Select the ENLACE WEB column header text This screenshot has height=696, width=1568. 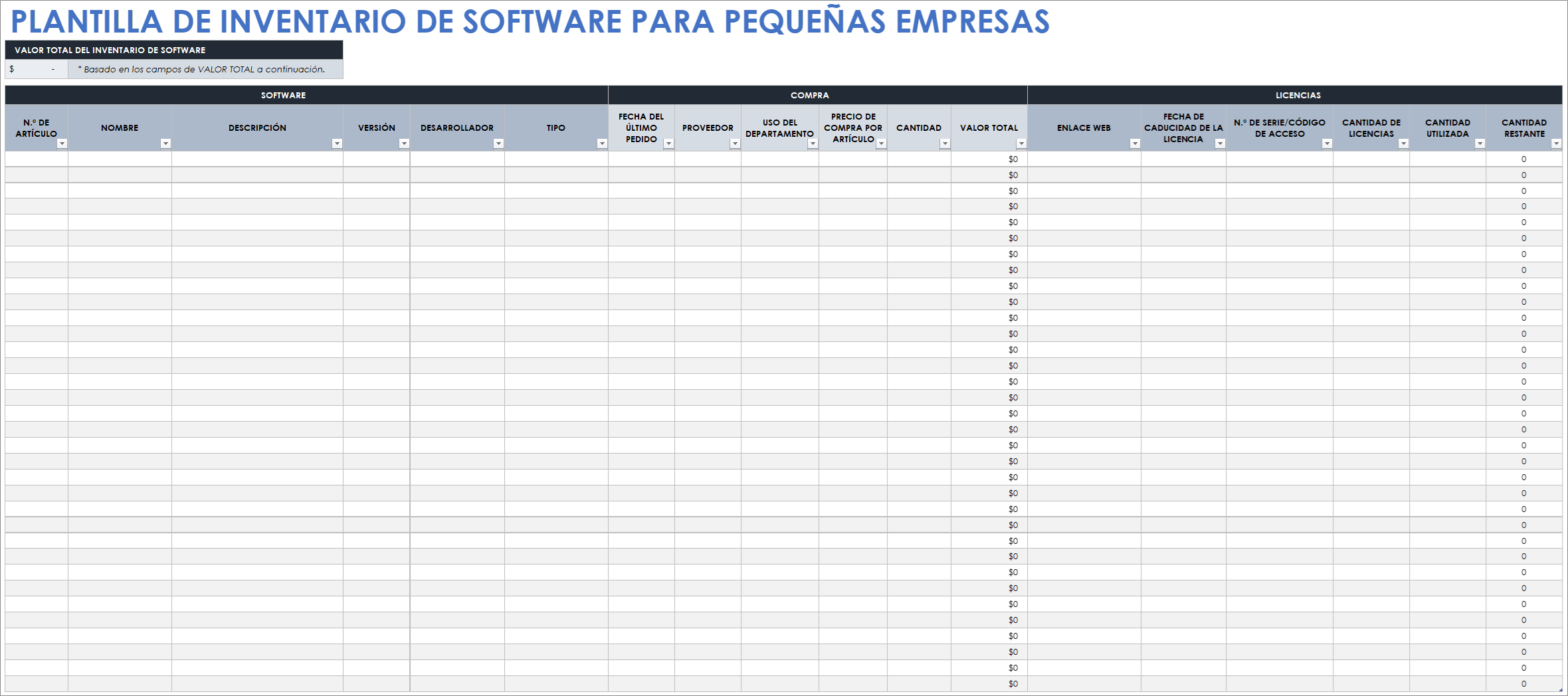[x=1084, y=128]
